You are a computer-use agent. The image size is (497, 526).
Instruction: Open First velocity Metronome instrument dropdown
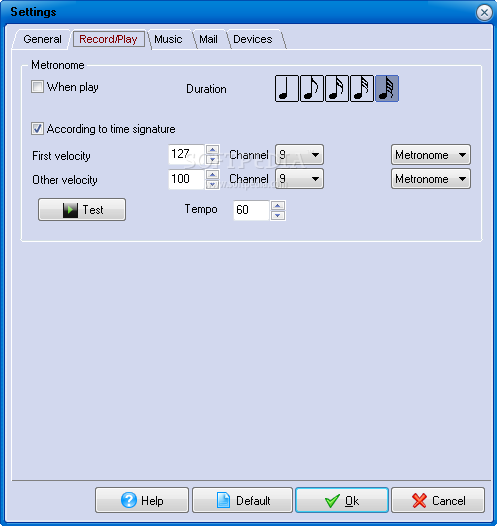431,155
